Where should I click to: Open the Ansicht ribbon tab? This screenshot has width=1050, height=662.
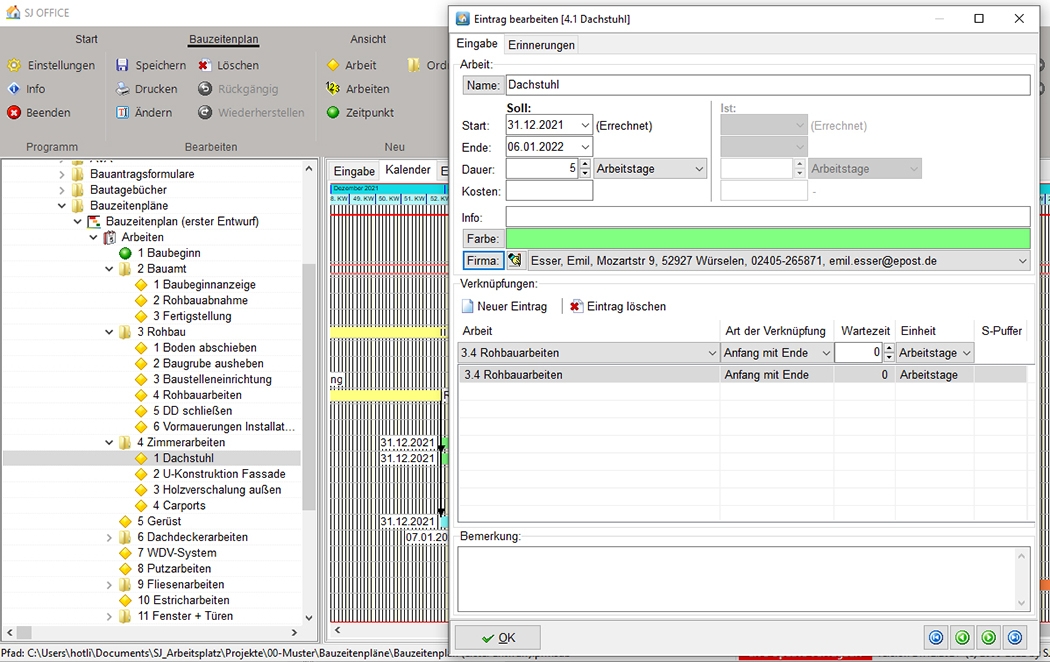pyautogui.click(x=368, y=39)
